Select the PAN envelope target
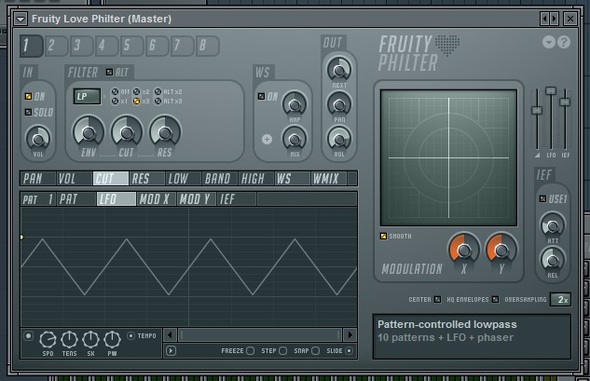590x381 pixels. (x=38, y=178)
